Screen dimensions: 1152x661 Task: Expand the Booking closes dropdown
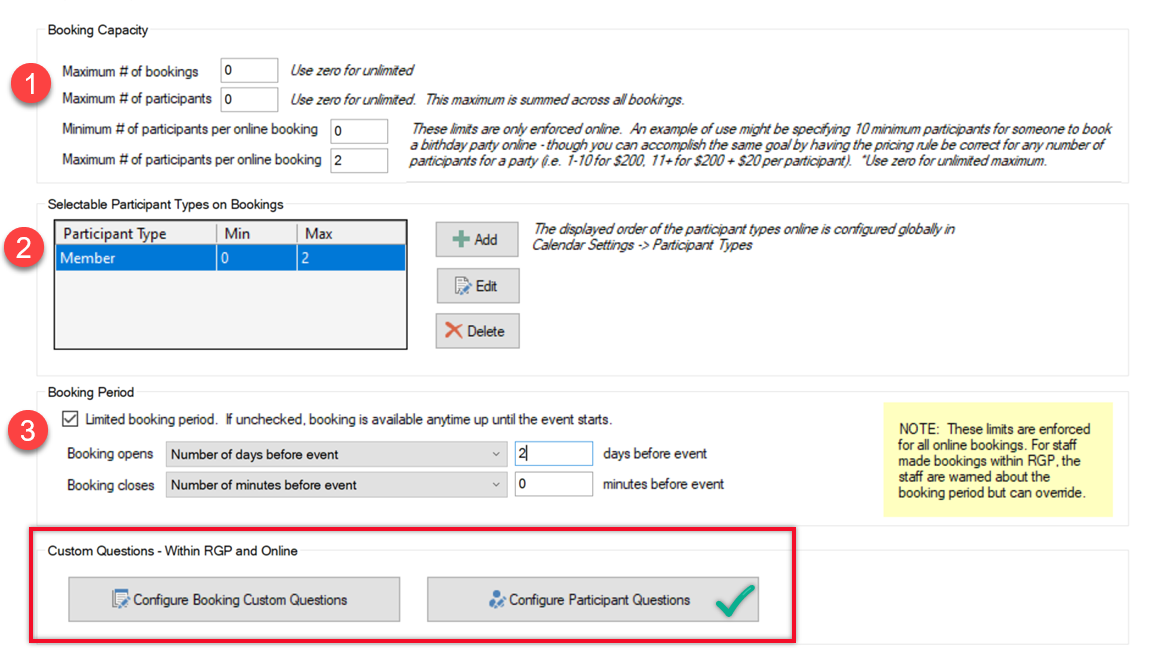pos(337,485)
